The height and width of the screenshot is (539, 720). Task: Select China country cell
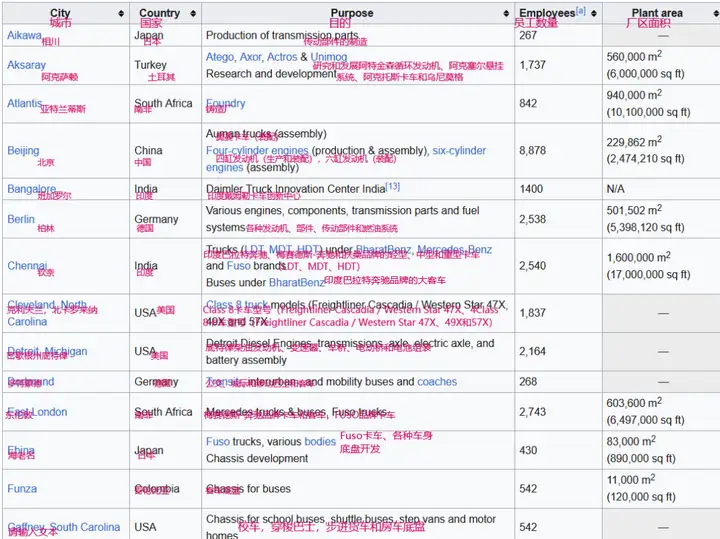tap(148, 151)
